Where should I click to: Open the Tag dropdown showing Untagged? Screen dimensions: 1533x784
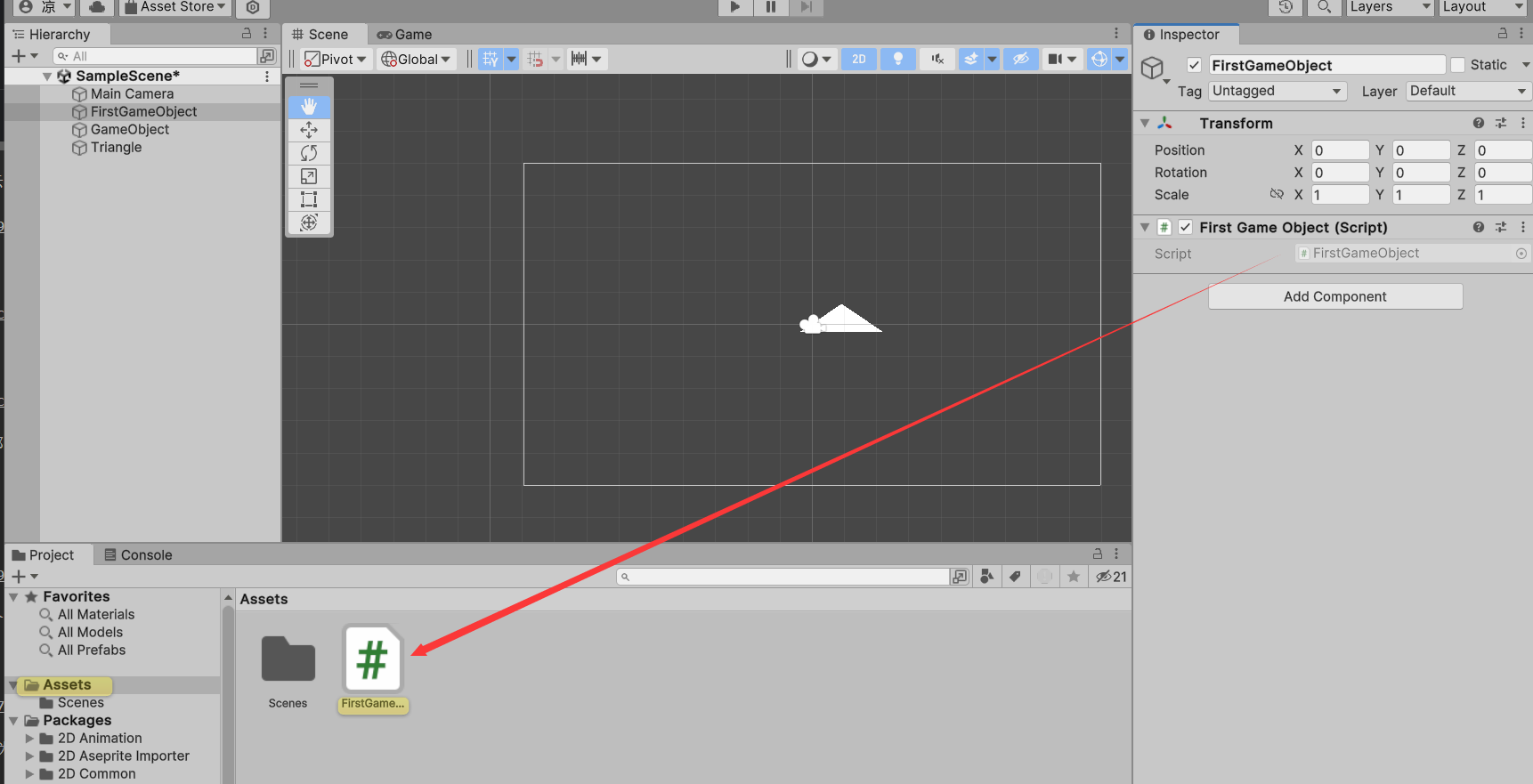point(1277,91)
